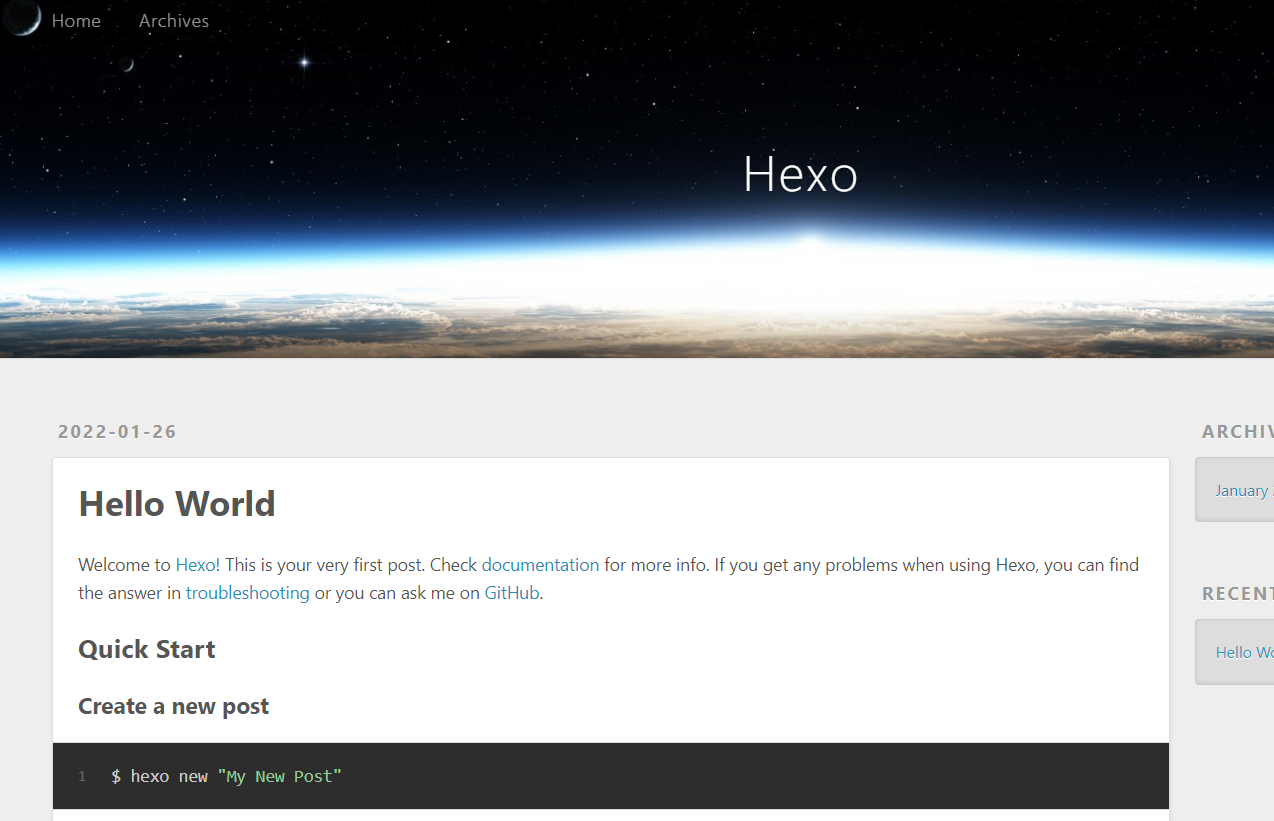Open the troubleshooting link
The width and height of the screenshot is (1274, 821).
248,593
